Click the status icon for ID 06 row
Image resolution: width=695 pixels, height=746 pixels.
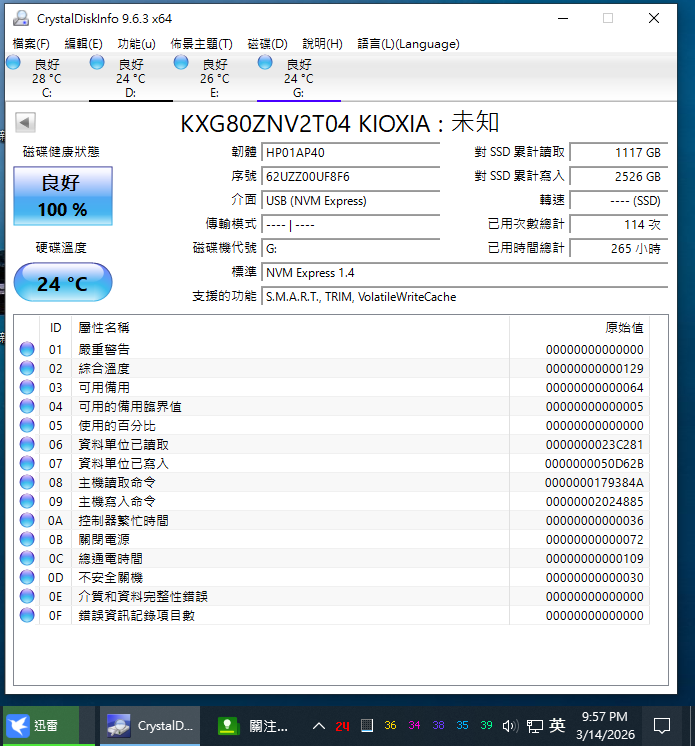[27, 444]
